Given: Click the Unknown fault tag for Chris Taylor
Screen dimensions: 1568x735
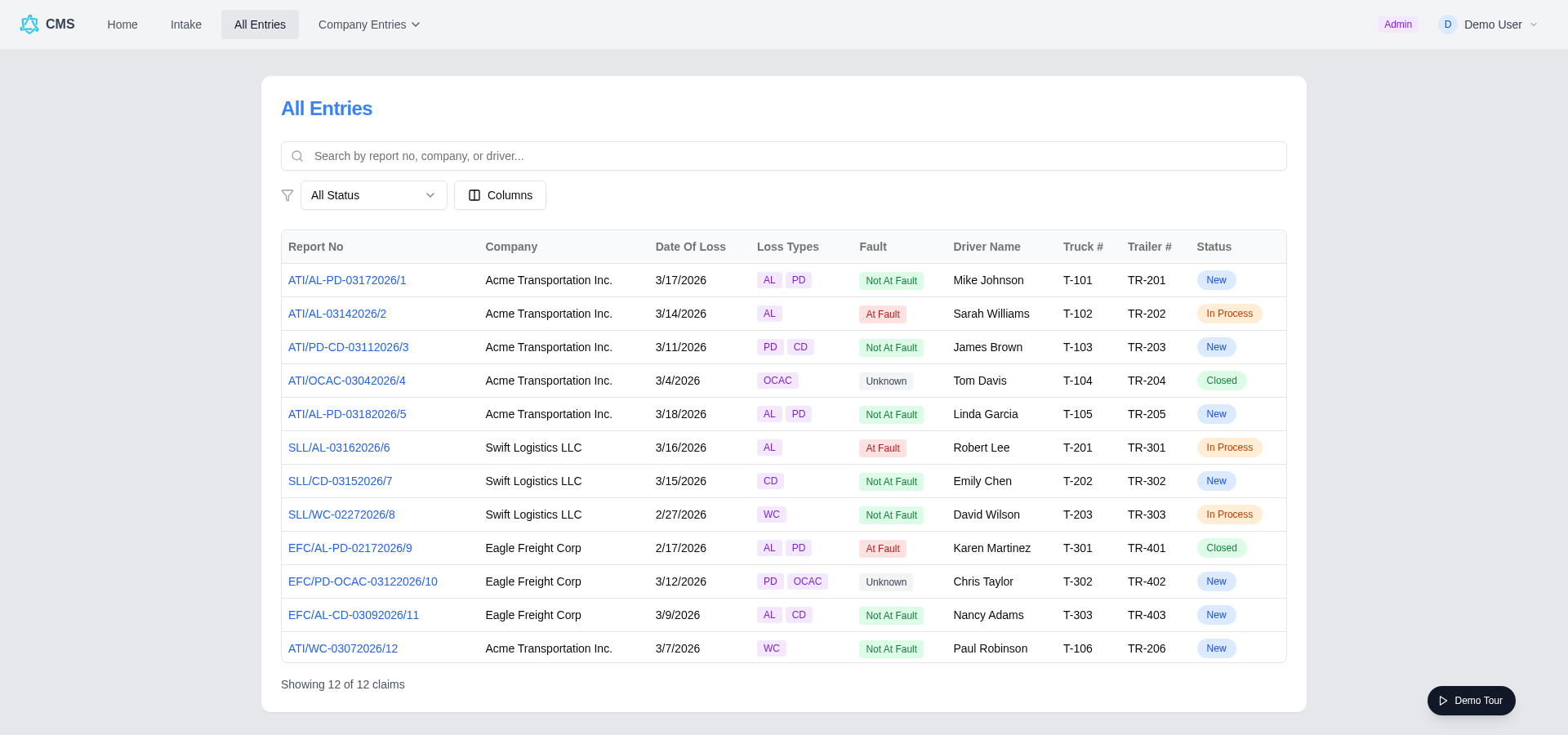Looking at the screenshot, I should tap(886, 581).
